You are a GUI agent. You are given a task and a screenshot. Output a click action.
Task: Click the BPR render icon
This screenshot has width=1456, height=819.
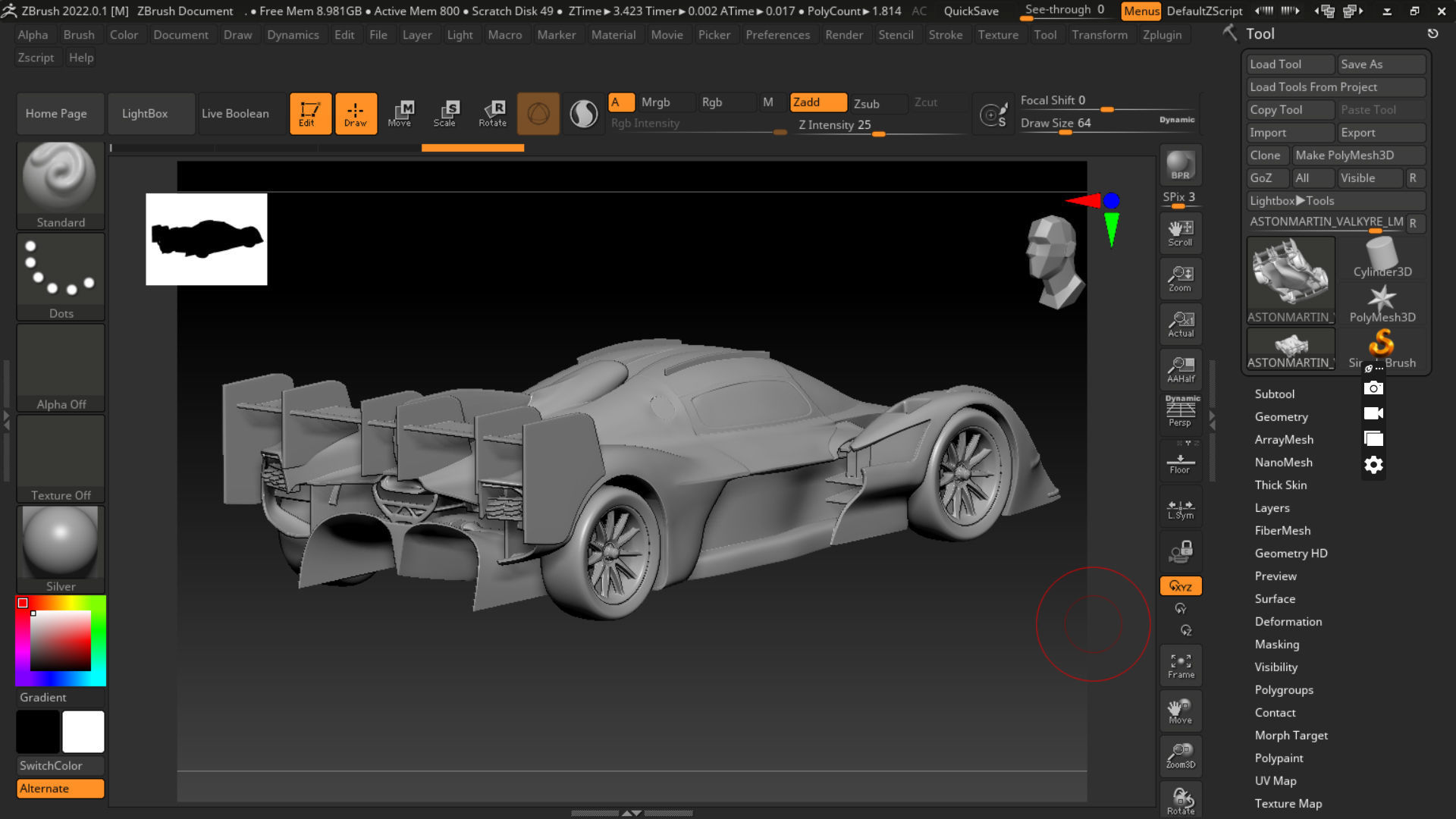pyautogui.click(x=1181, y=165)
